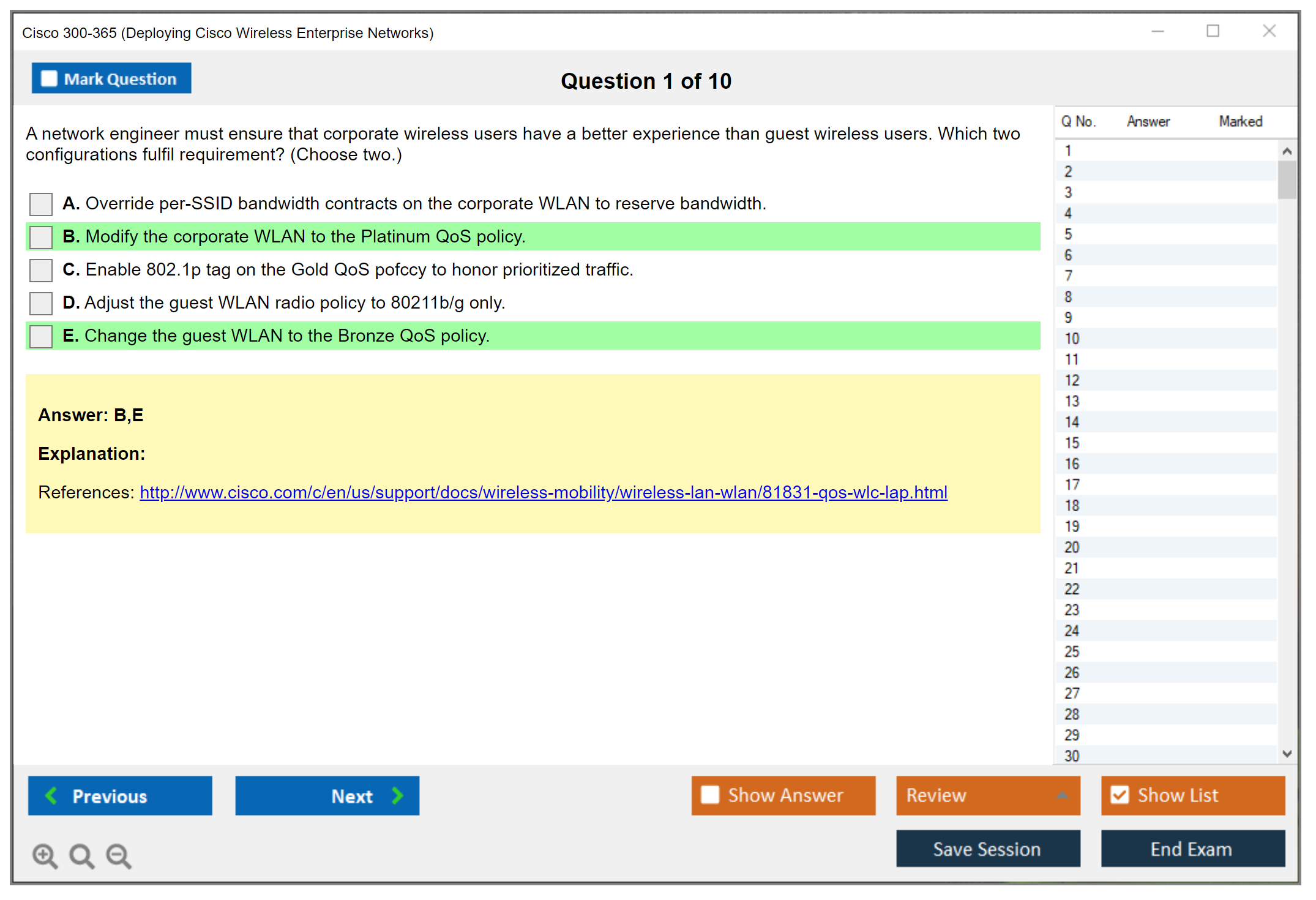Click the Next button's right chevron
This screenshot has width=1316, height=900.
(397, 795)
